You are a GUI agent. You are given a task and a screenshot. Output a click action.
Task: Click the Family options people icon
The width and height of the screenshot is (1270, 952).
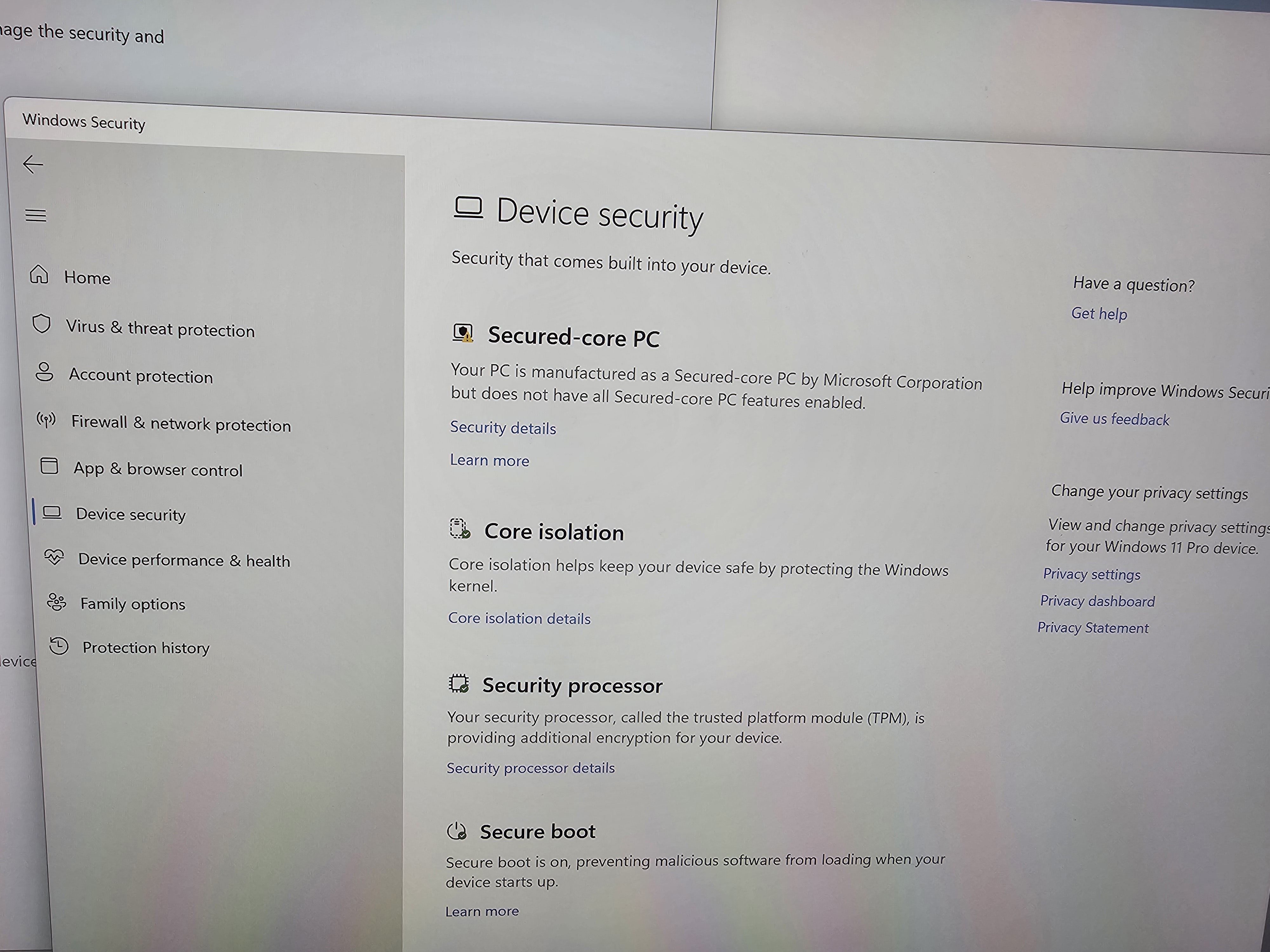pos(56,601)
